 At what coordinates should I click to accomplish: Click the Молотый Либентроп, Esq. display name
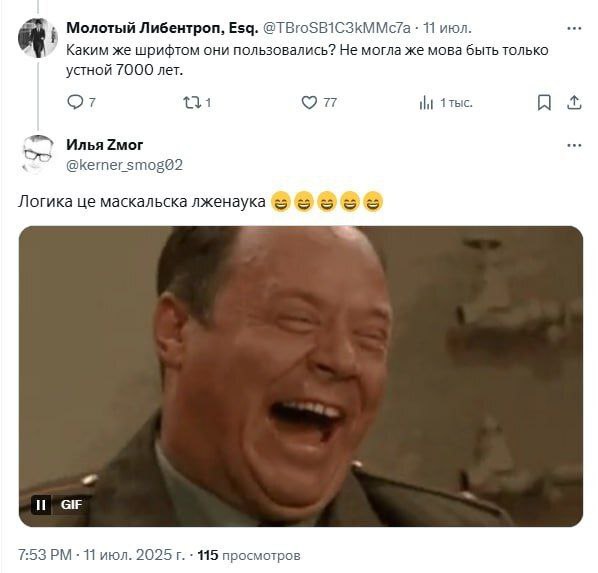(162, 28)
